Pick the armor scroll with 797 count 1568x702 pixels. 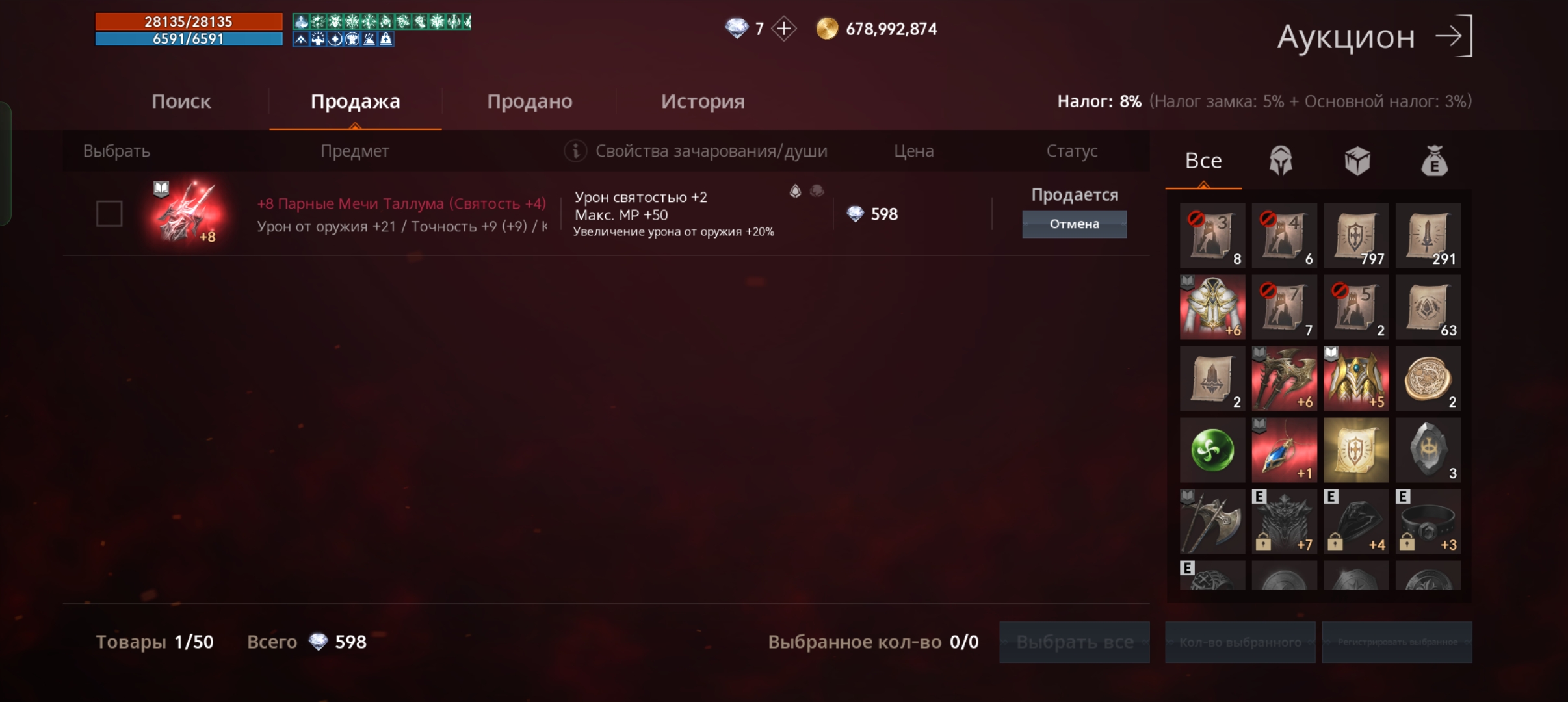(1356, 235)
